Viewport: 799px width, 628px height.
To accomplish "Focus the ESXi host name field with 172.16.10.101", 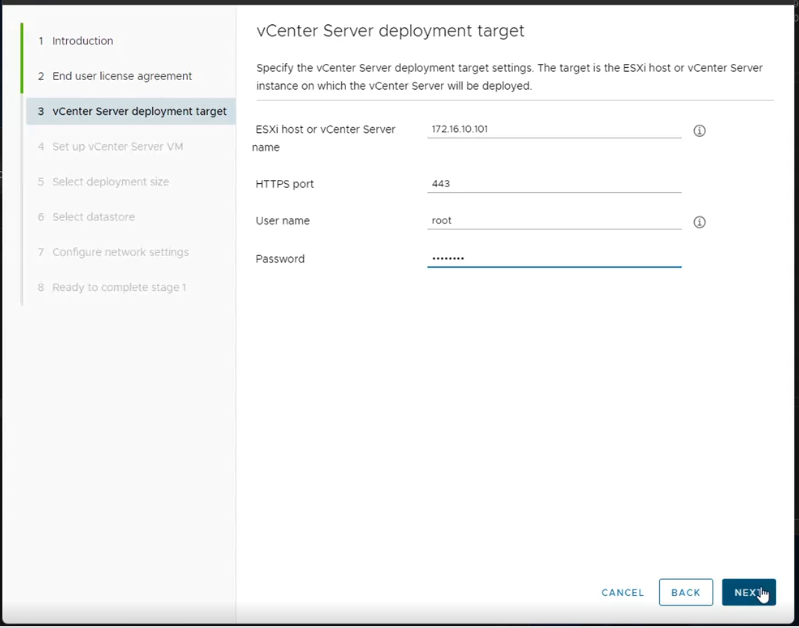I will pyautogui.click(x=554, y=129).
